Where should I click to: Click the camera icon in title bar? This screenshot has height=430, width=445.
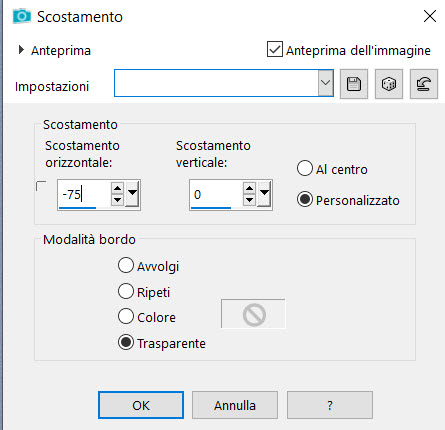coord(22,16)
